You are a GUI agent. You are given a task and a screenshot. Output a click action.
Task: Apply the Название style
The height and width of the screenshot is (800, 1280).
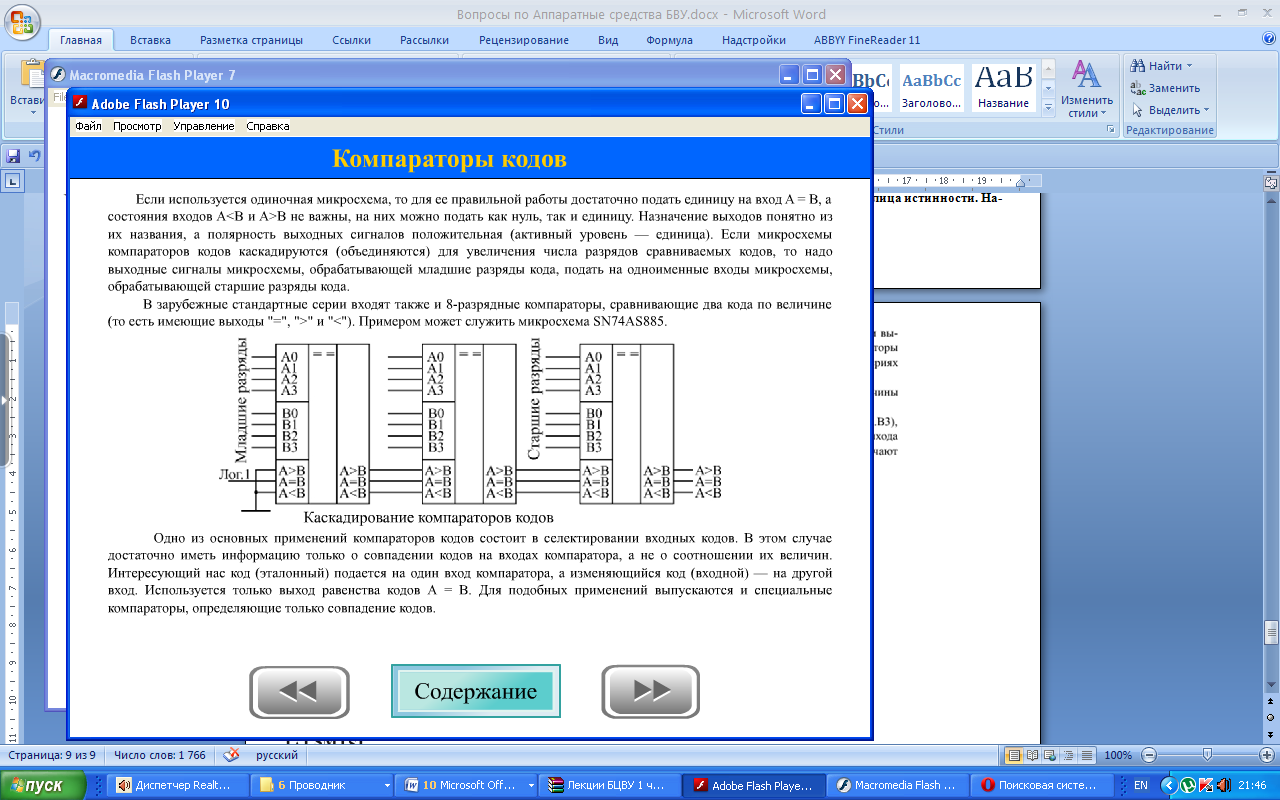click(1003, 88)
